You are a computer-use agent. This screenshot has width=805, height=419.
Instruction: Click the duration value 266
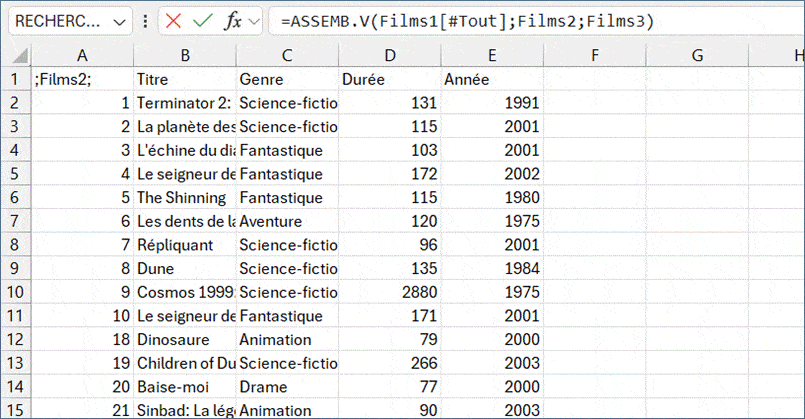tap(390, 363)
